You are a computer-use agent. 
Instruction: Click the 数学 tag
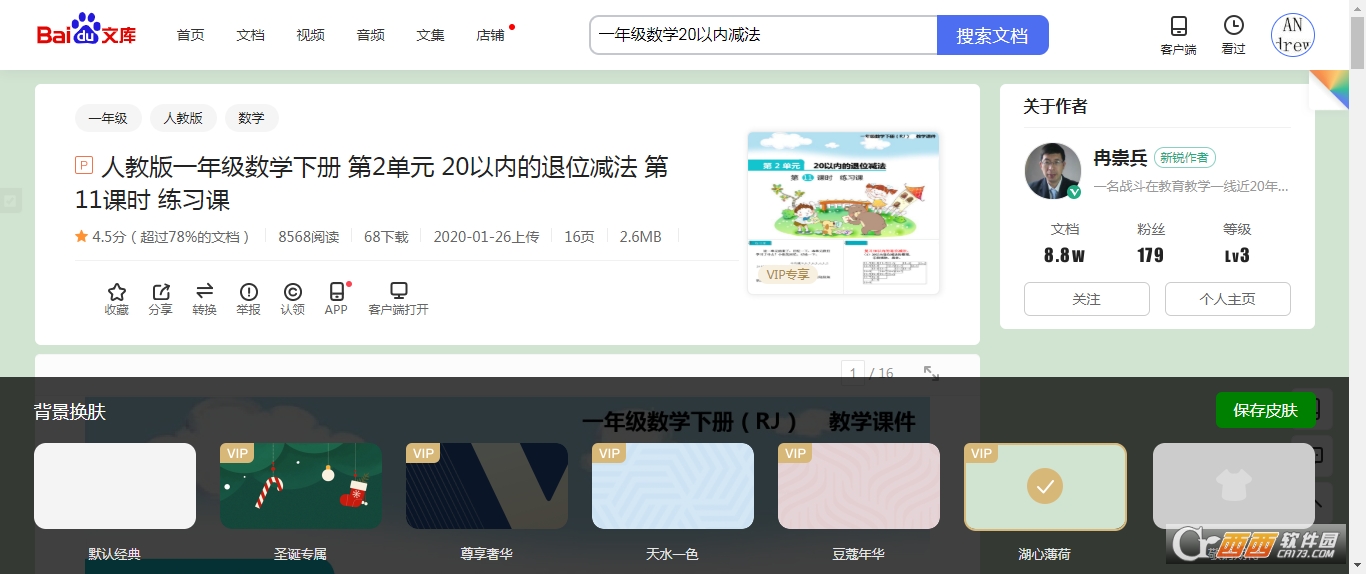pos(252,118)
